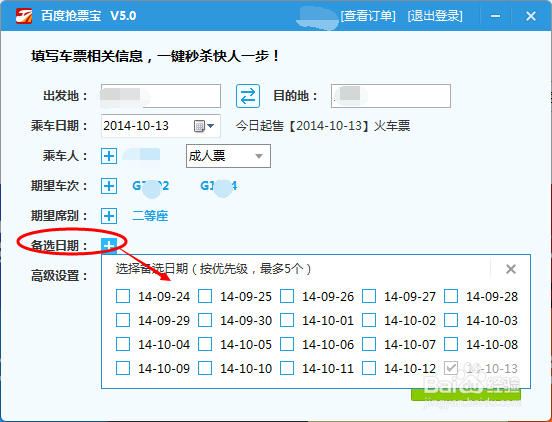The height and width of the screenshot is (422, 552).
Task: Check the 14-10-09 date checkbox
Action: 123,369
